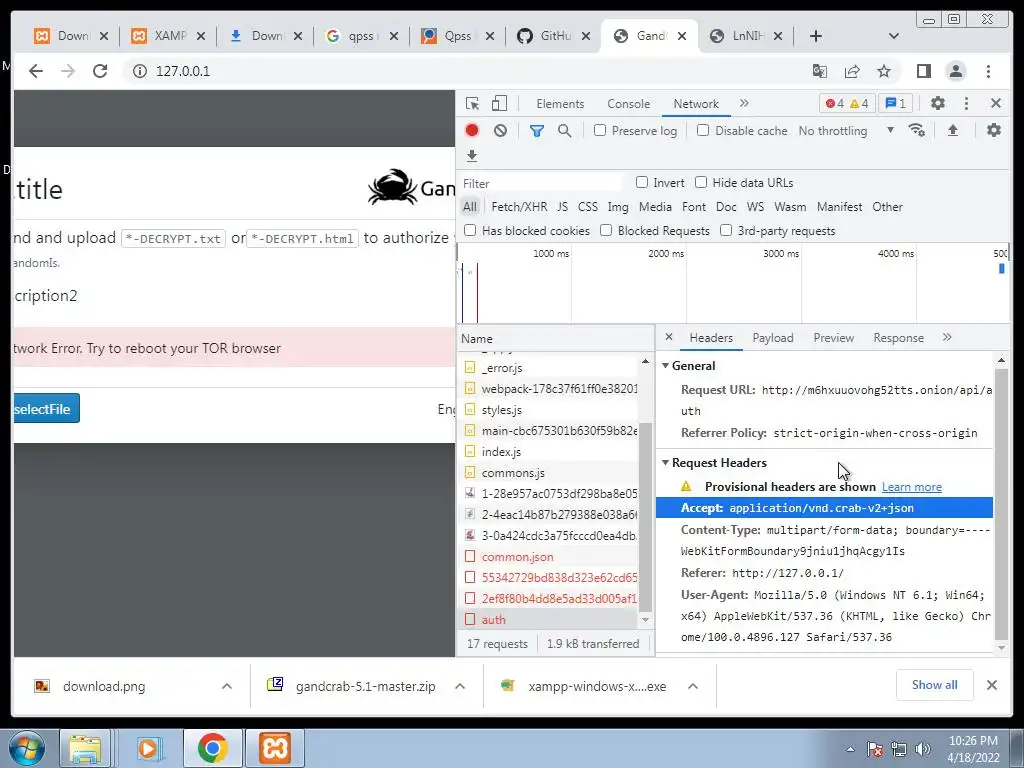
Task: Close the request details pane
Action: point(669,337)
